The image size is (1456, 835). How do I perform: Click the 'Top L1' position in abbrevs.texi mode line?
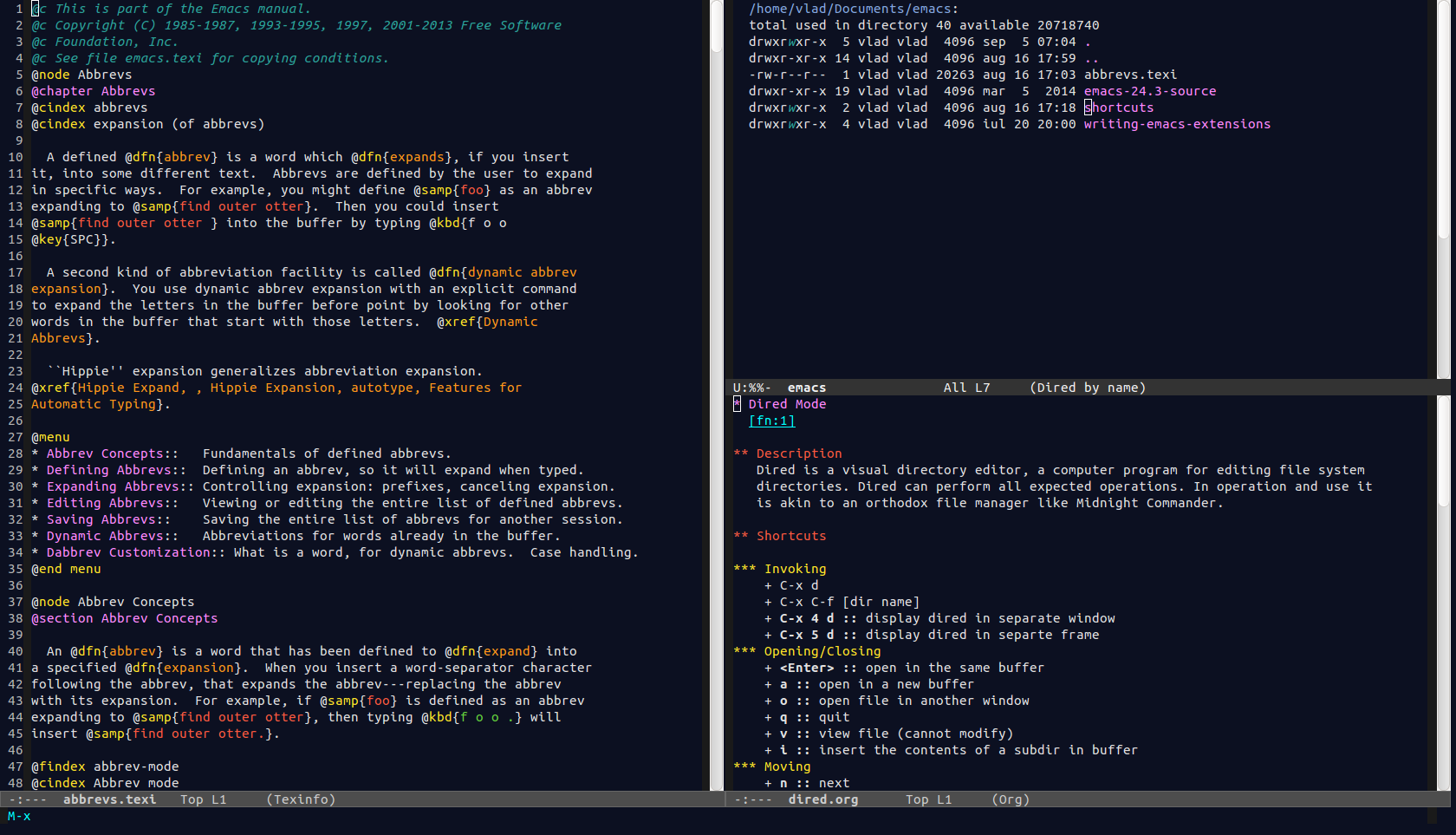(x=203, y=799)
